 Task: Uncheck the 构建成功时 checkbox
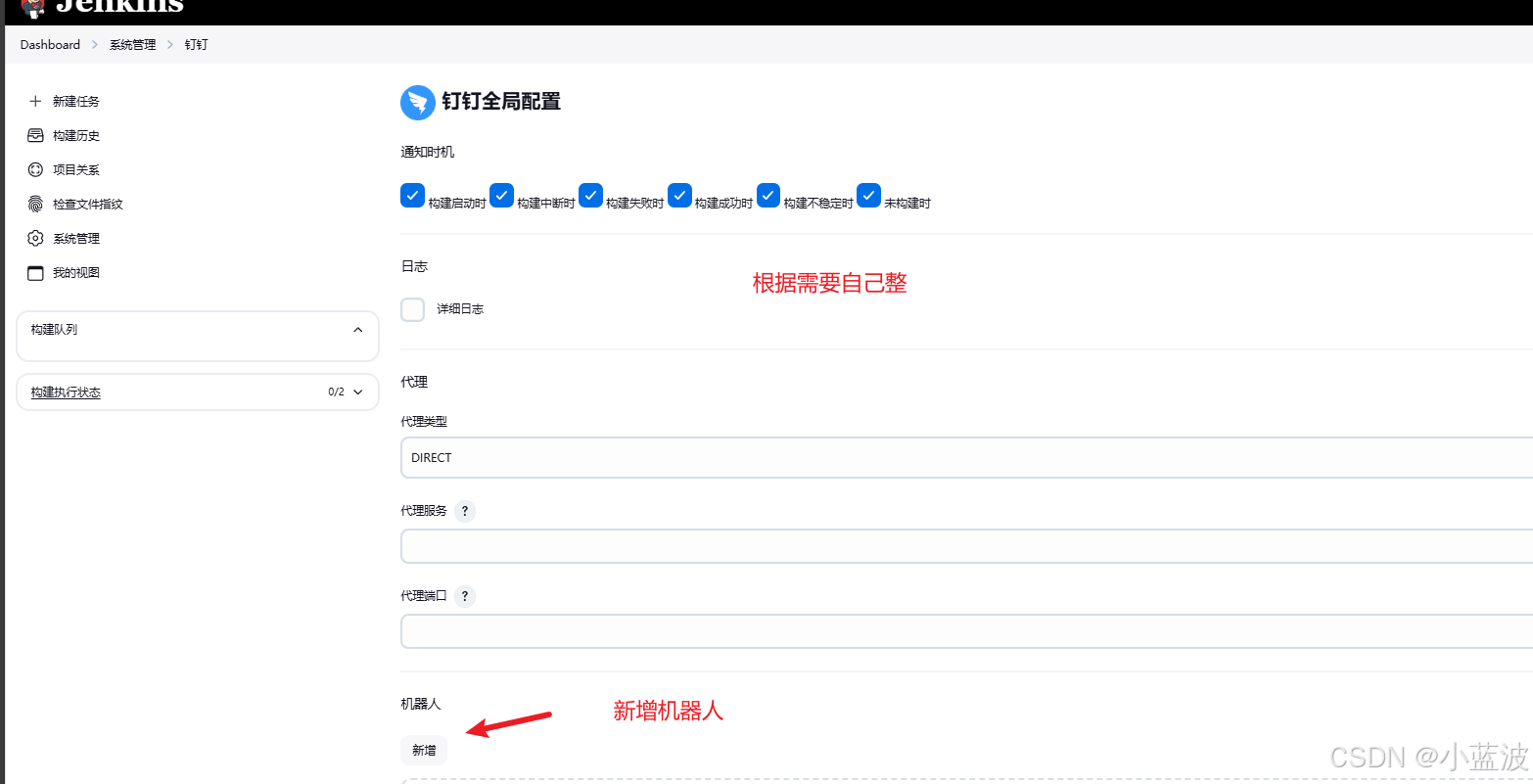coord(679,196)
